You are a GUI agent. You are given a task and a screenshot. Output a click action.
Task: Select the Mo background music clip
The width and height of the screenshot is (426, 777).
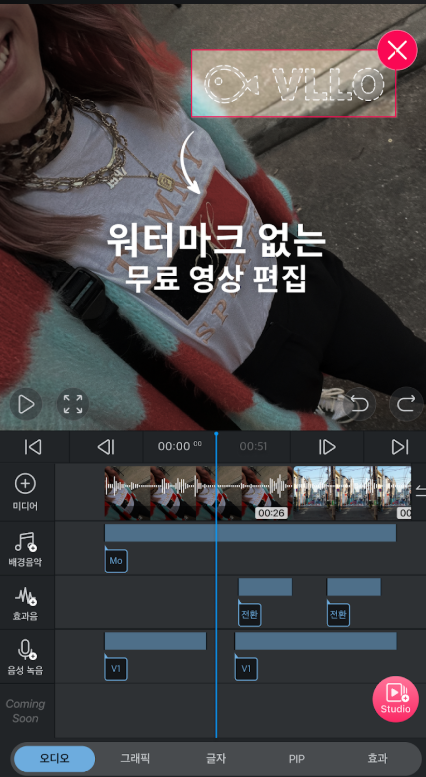[x=250, y=533]
